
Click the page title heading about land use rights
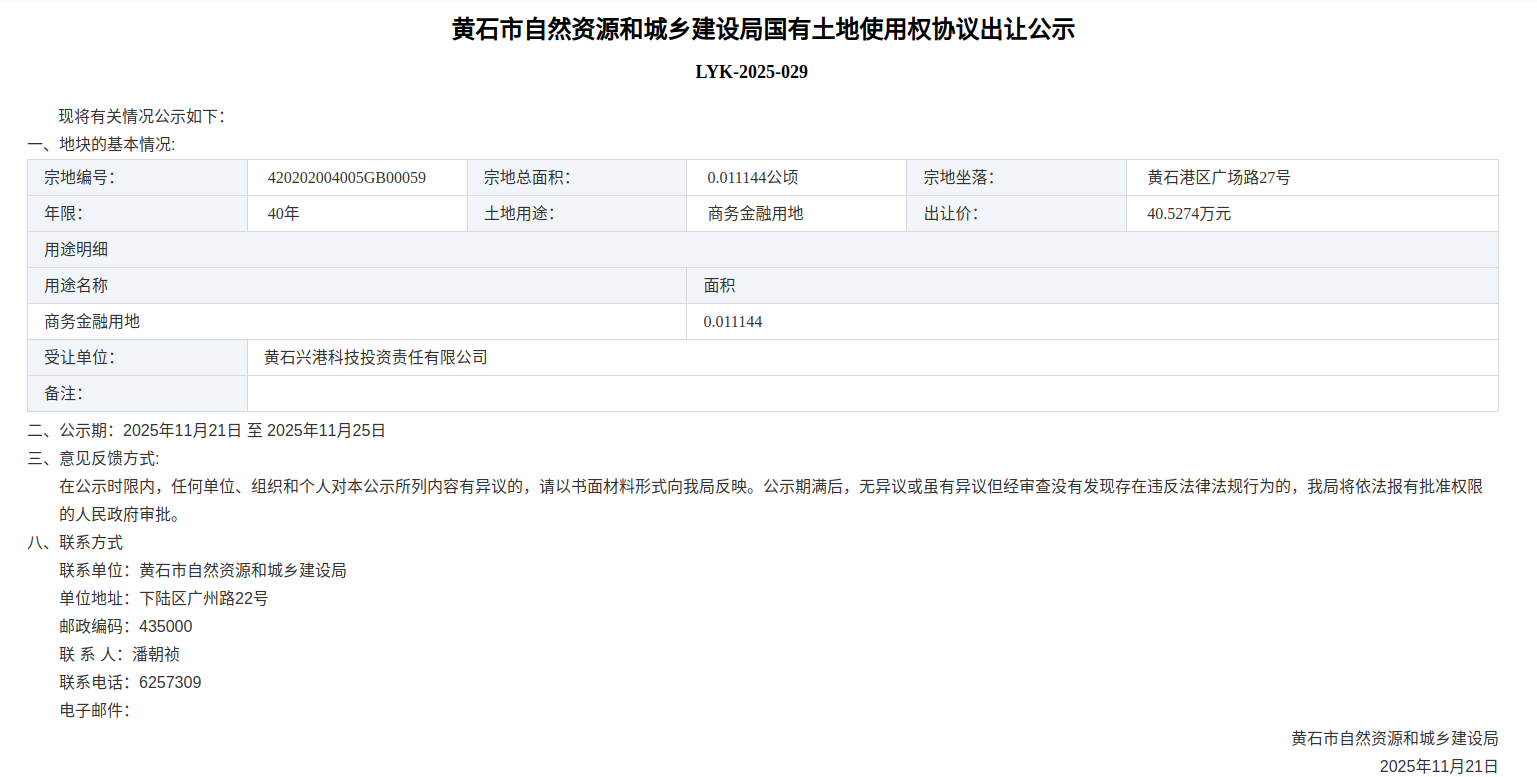point(762,30)
